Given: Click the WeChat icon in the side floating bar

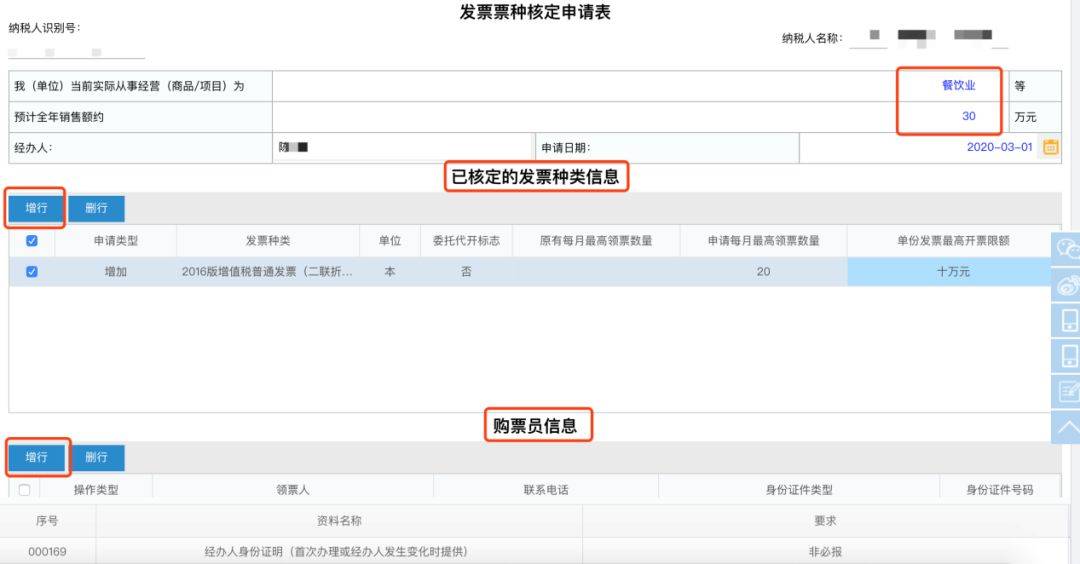Looking at the screenshot, I should pyautogui.click(x=1066, y=249).
